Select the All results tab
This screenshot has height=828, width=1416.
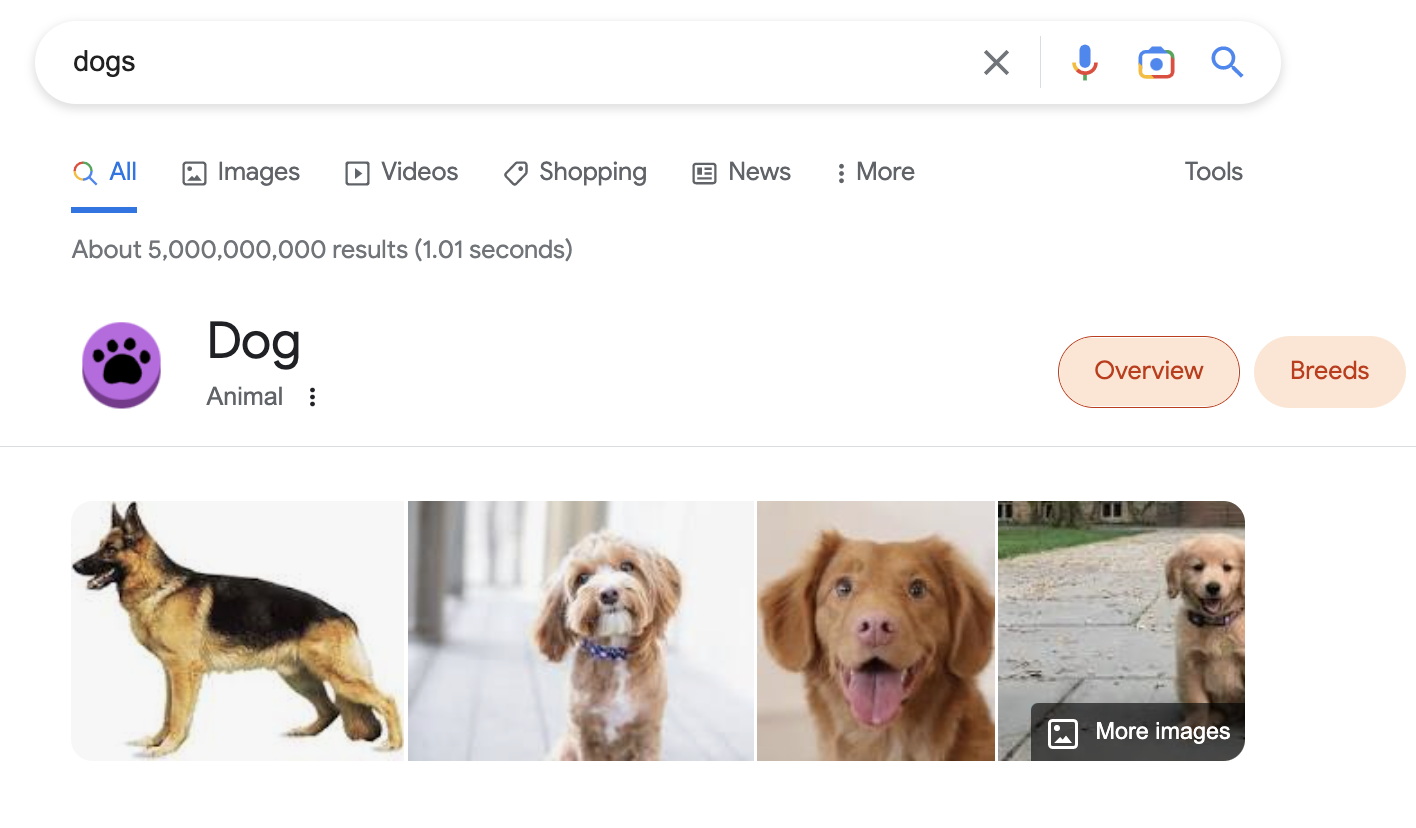[105, 172]
